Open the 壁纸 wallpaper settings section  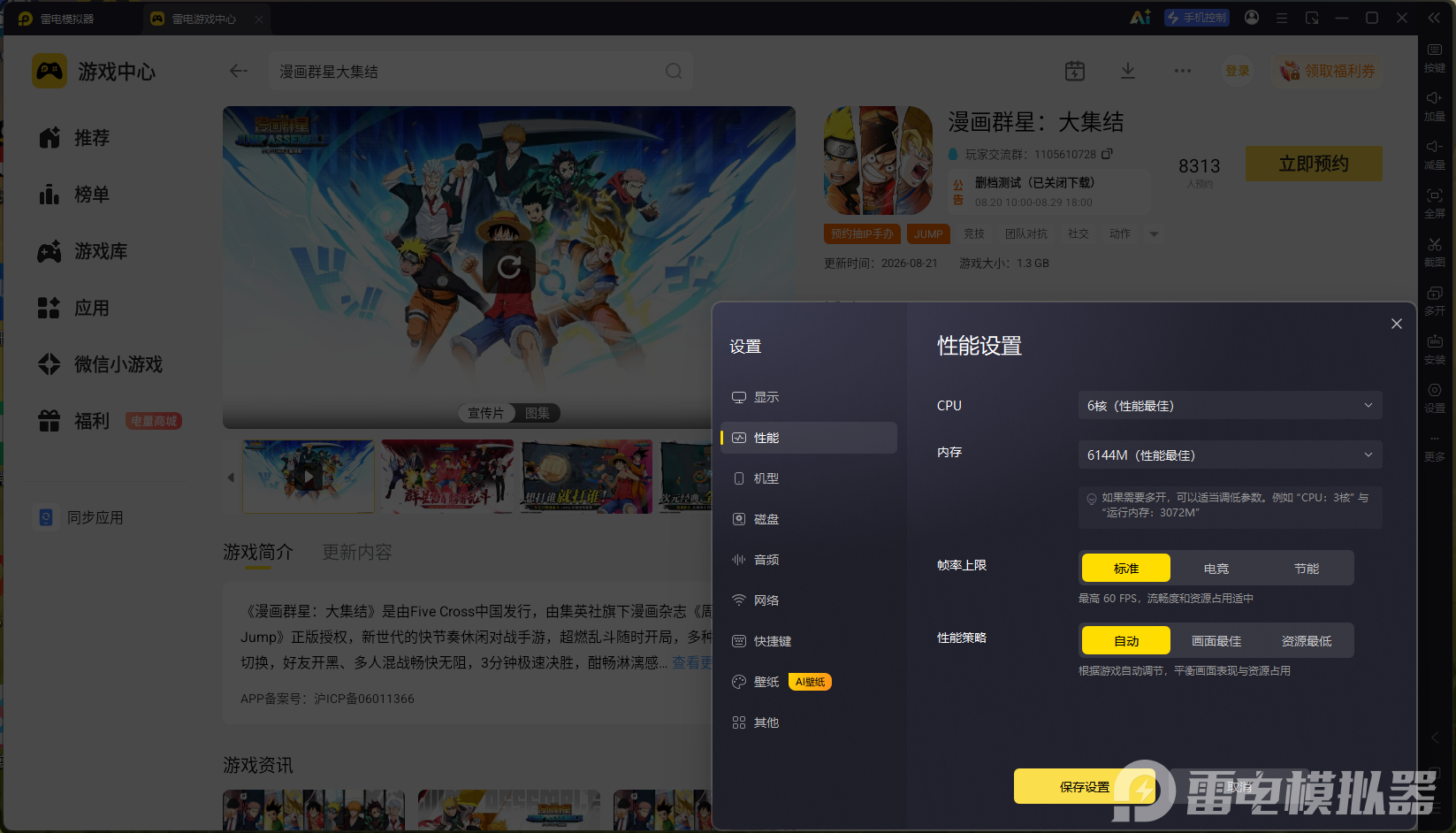click(809, 682)
